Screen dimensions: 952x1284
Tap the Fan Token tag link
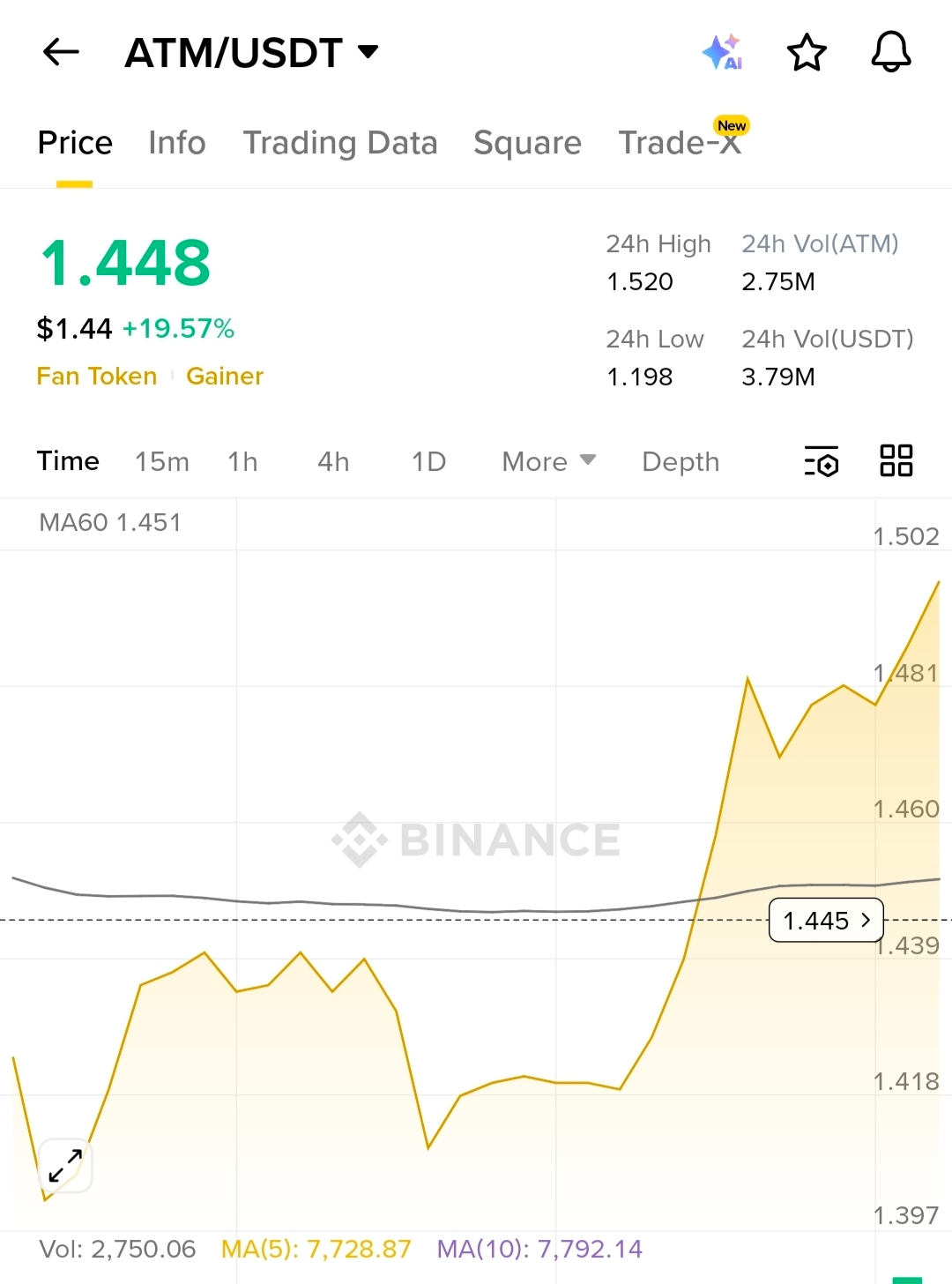[97, 377]
